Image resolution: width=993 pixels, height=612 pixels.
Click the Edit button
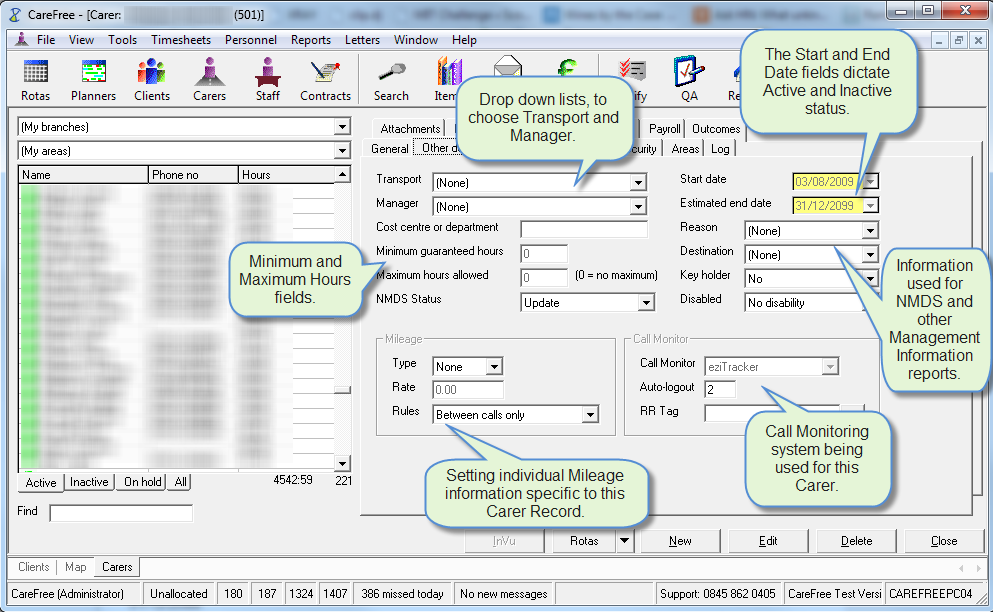[767, 541]
